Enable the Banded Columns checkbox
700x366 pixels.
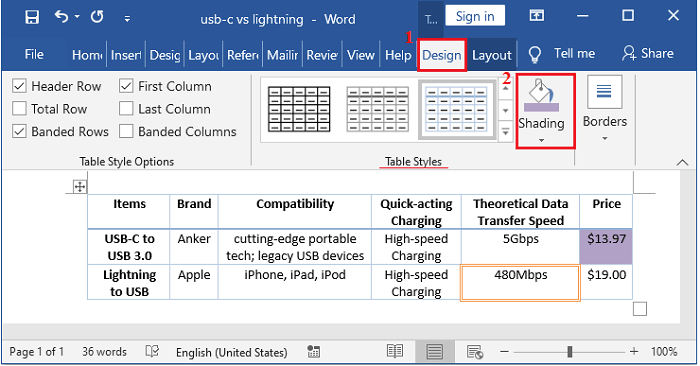pos(126,131)
